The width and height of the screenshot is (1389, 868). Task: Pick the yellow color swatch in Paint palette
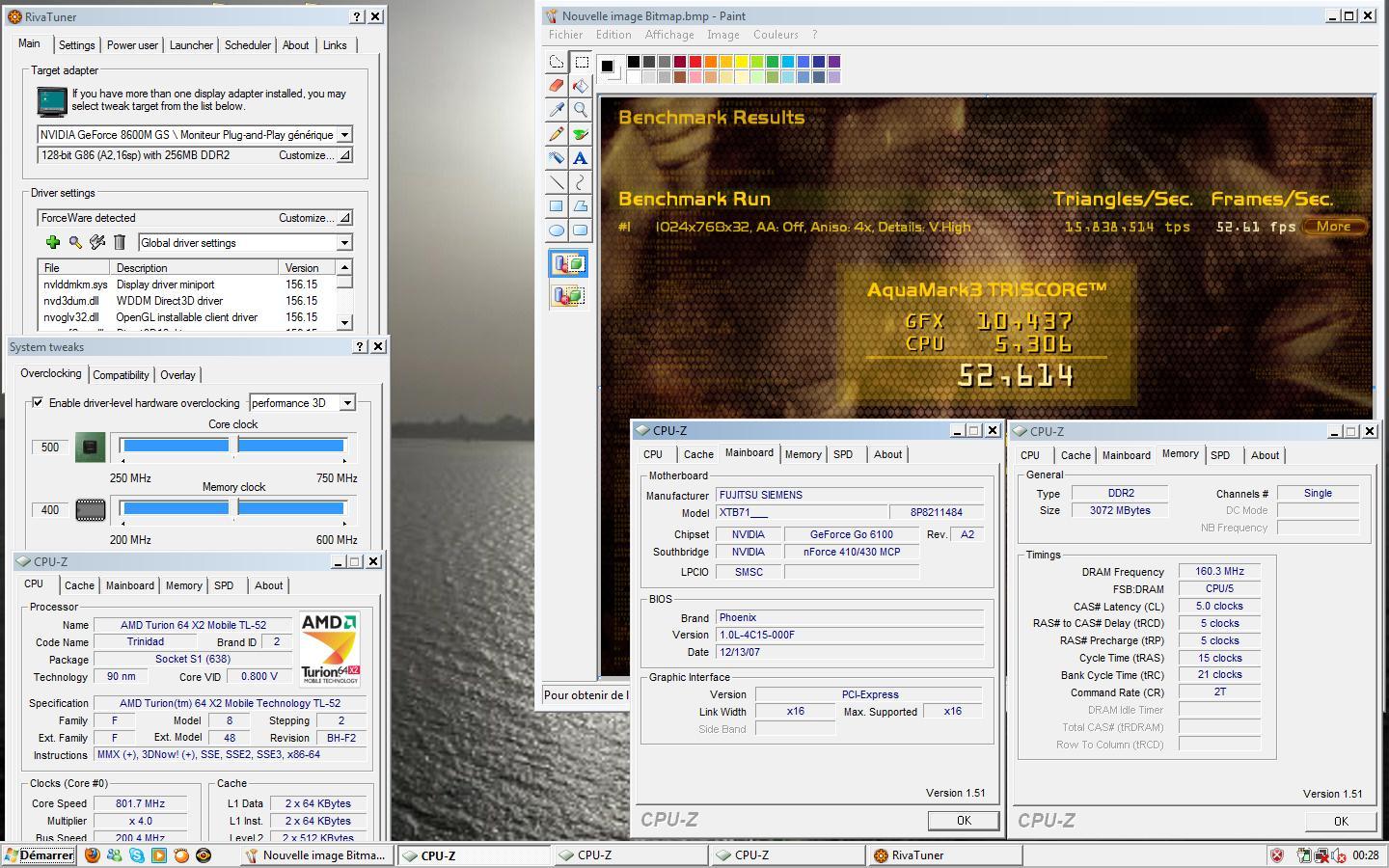tap(741, 62)
